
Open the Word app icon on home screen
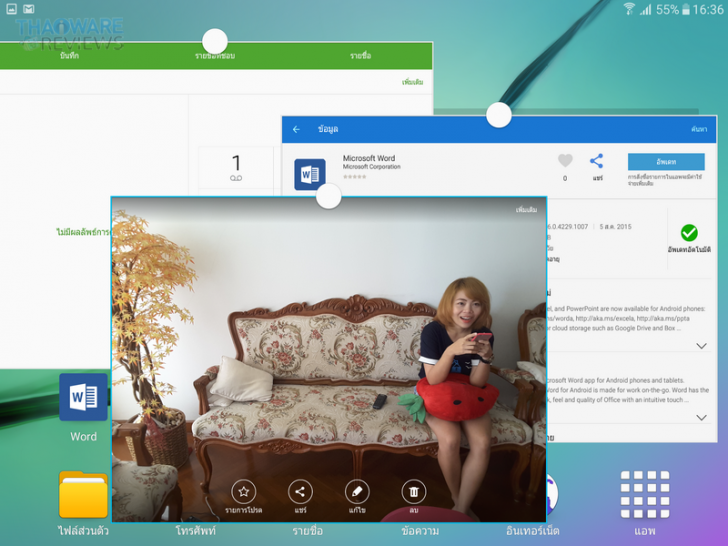pyautogui.click(x=84, y=397)
